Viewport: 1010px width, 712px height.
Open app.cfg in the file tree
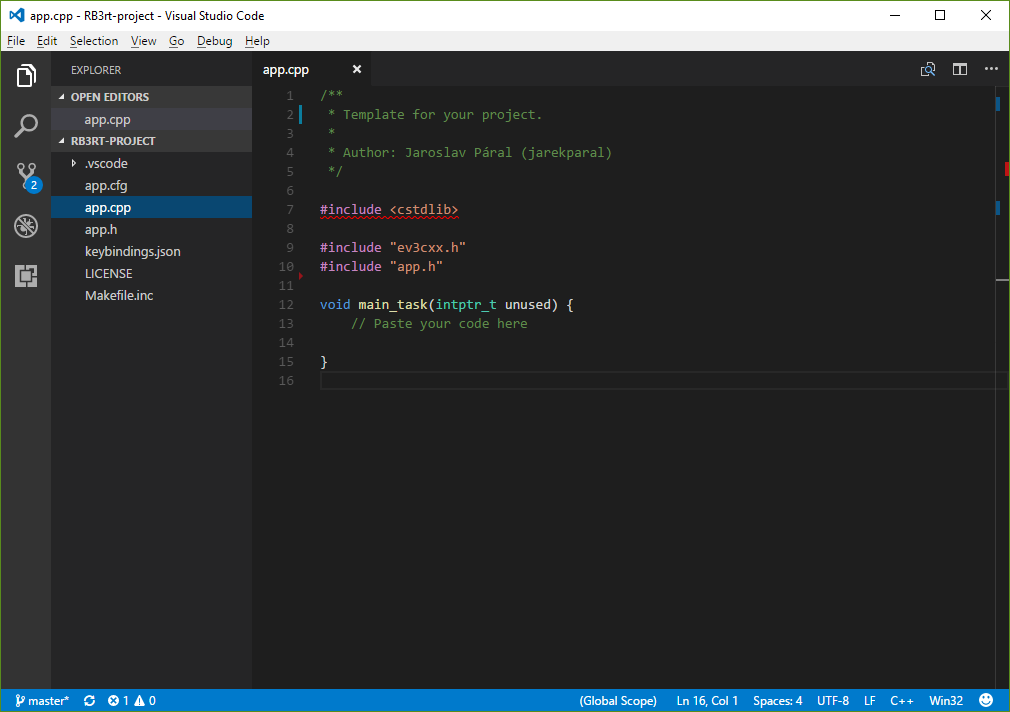tap(151, 186)
